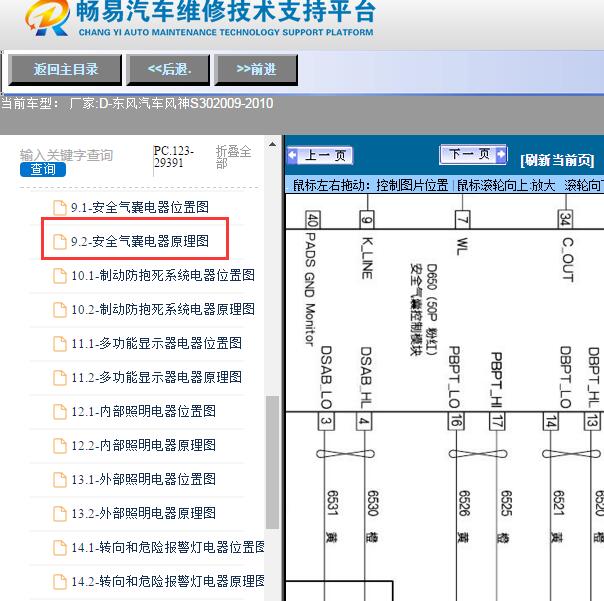Click document icon beside 10.1 entry

(60, 276)
